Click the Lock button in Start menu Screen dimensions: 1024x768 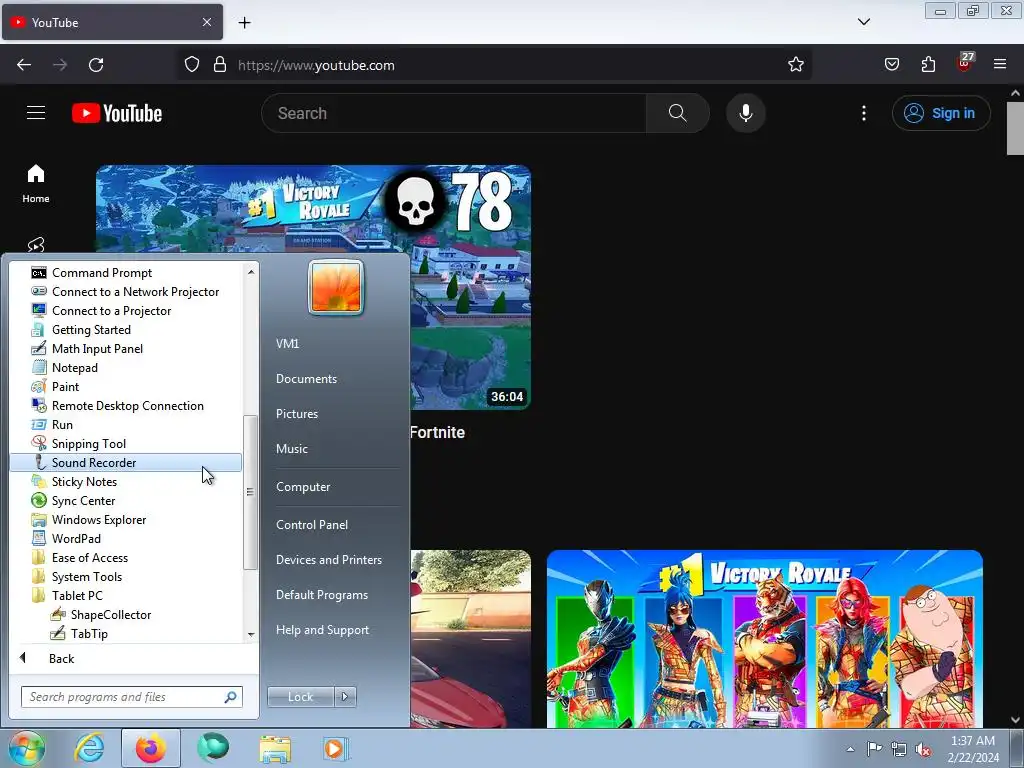click(x=300, y=696)
